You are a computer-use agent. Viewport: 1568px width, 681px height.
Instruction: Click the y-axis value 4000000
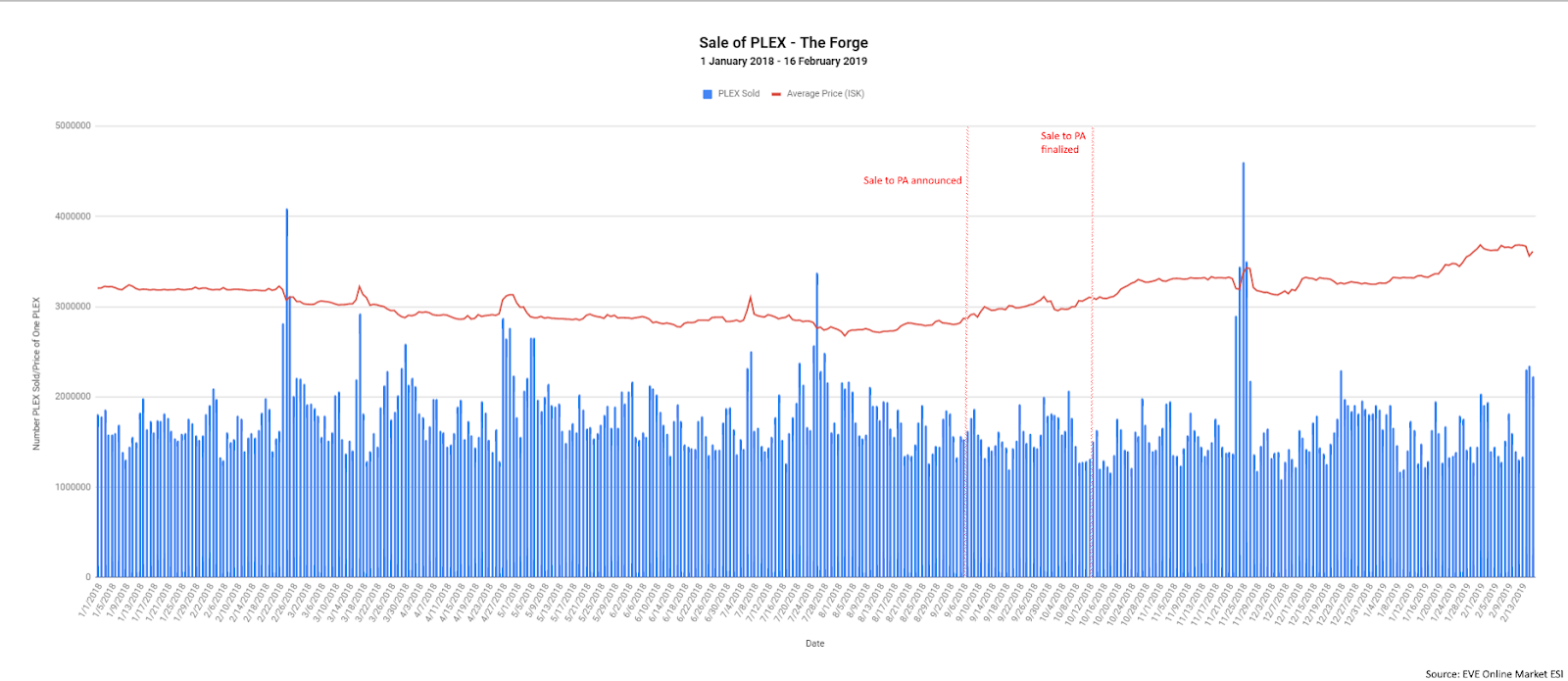click(73, 217)
